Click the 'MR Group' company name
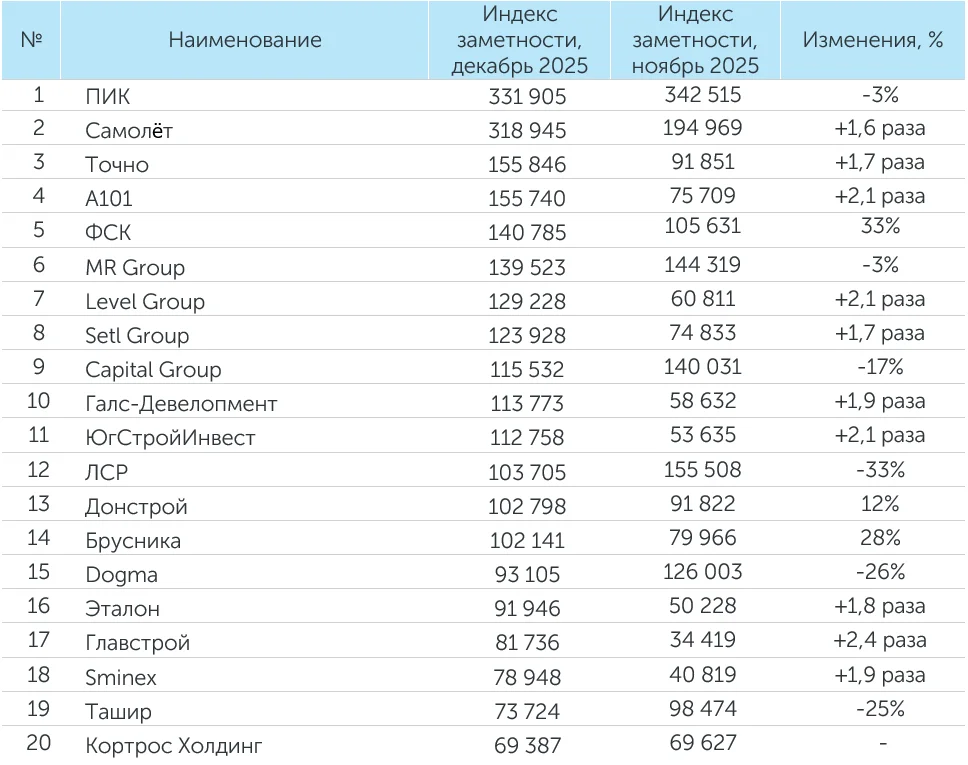Image resolution: width=968 pixels, height=765 pixels. click(135, 268)
